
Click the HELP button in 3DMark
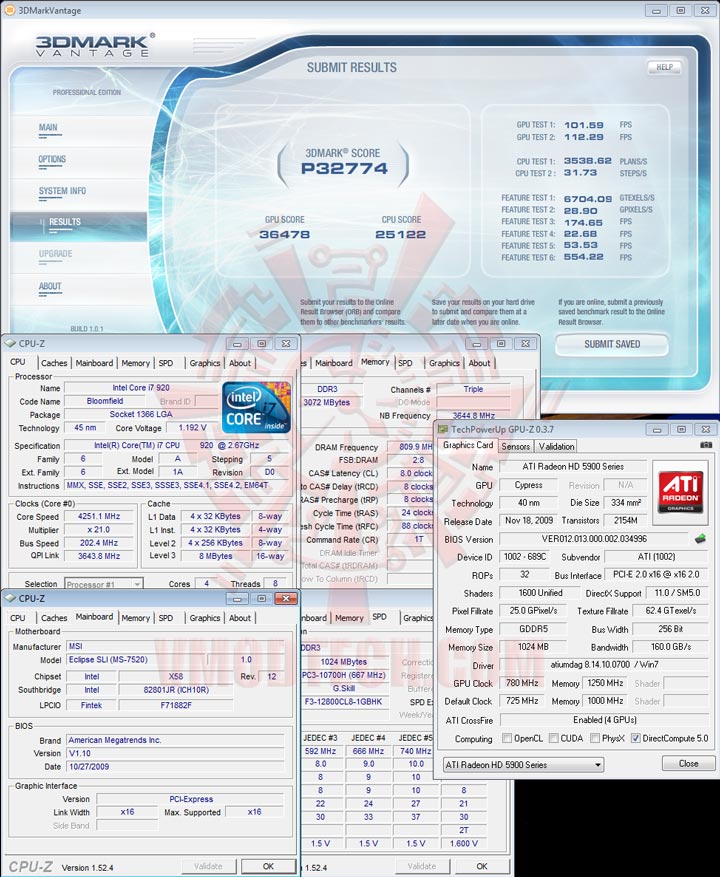[664, 67]
